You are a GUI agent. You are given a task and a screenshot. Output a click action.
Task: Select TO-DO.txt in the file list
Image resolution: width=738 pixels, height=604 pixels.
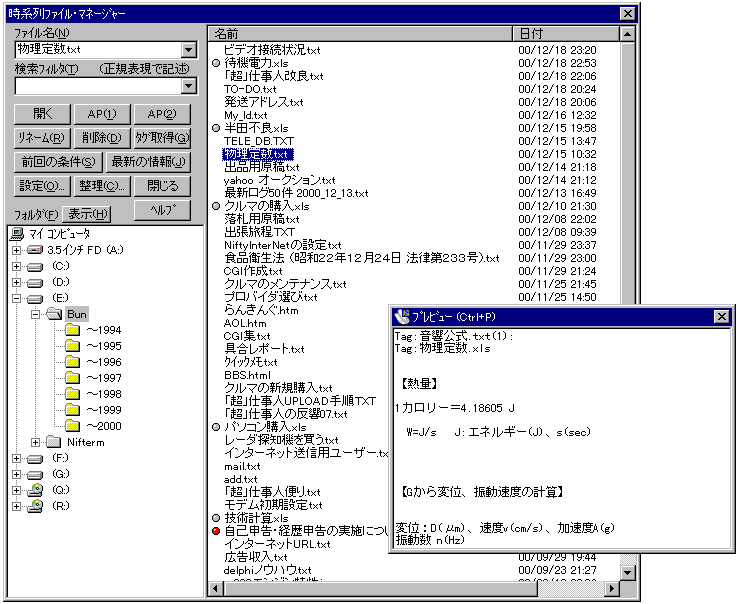click(x=250, y=89)
